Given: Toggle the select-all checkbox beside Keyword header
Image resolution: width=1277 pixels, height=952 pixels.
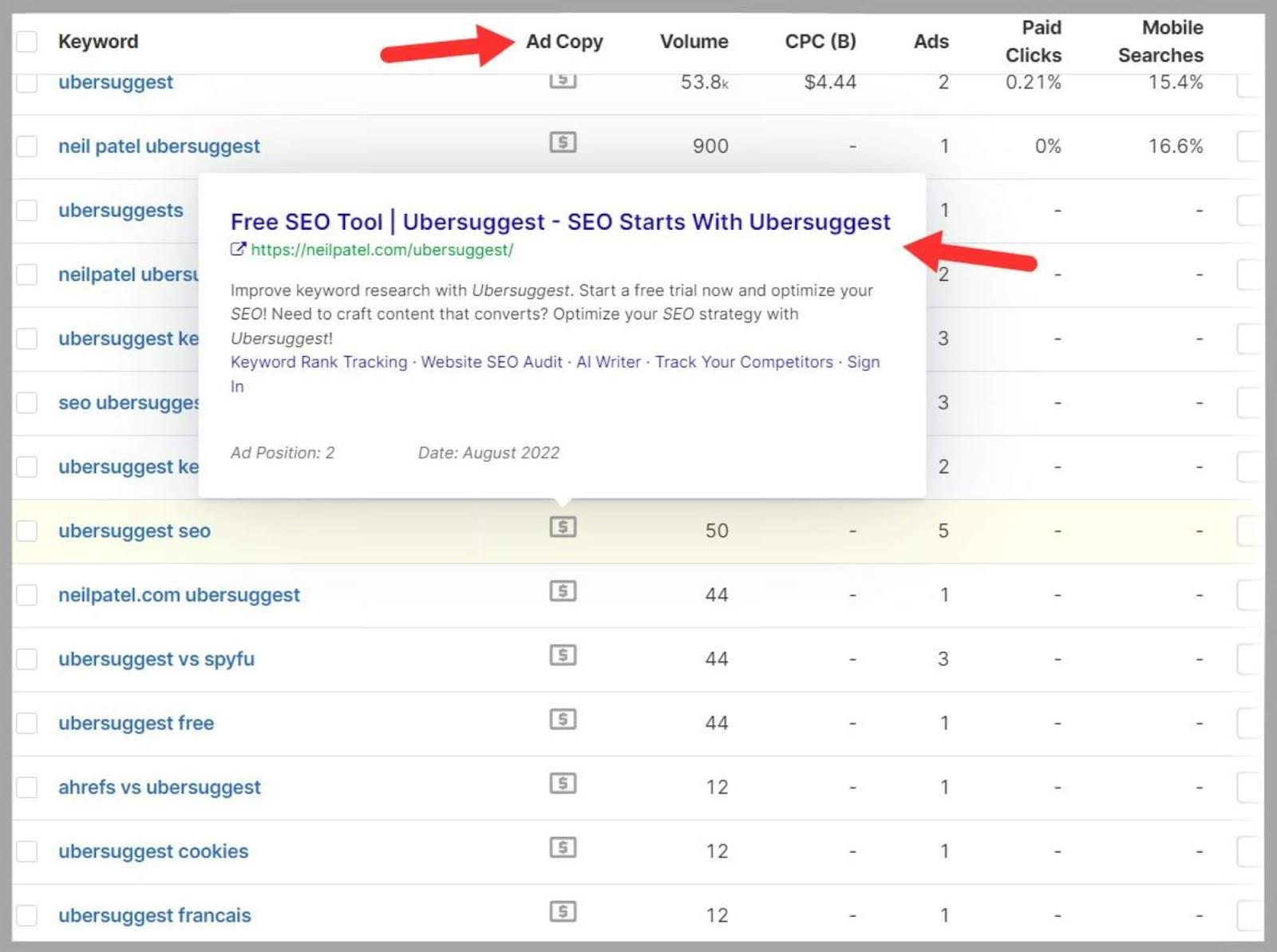Looking at the screenshot, I should tap(27, 41).
